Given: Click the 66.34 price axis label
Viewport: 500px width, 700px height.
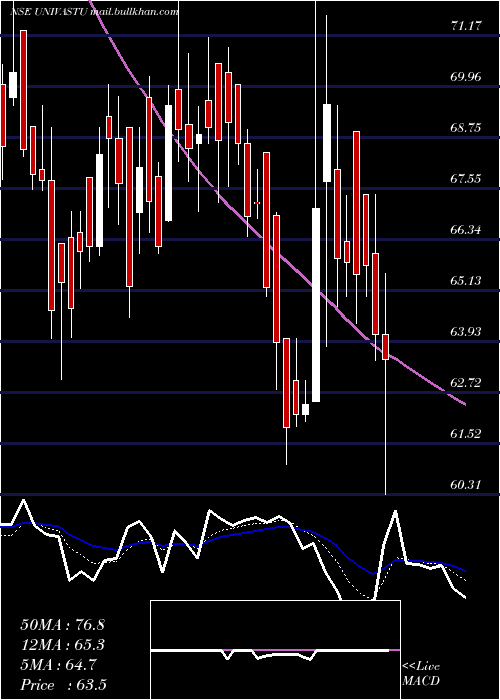Looking at the screenshot, I should pos(466,230).
